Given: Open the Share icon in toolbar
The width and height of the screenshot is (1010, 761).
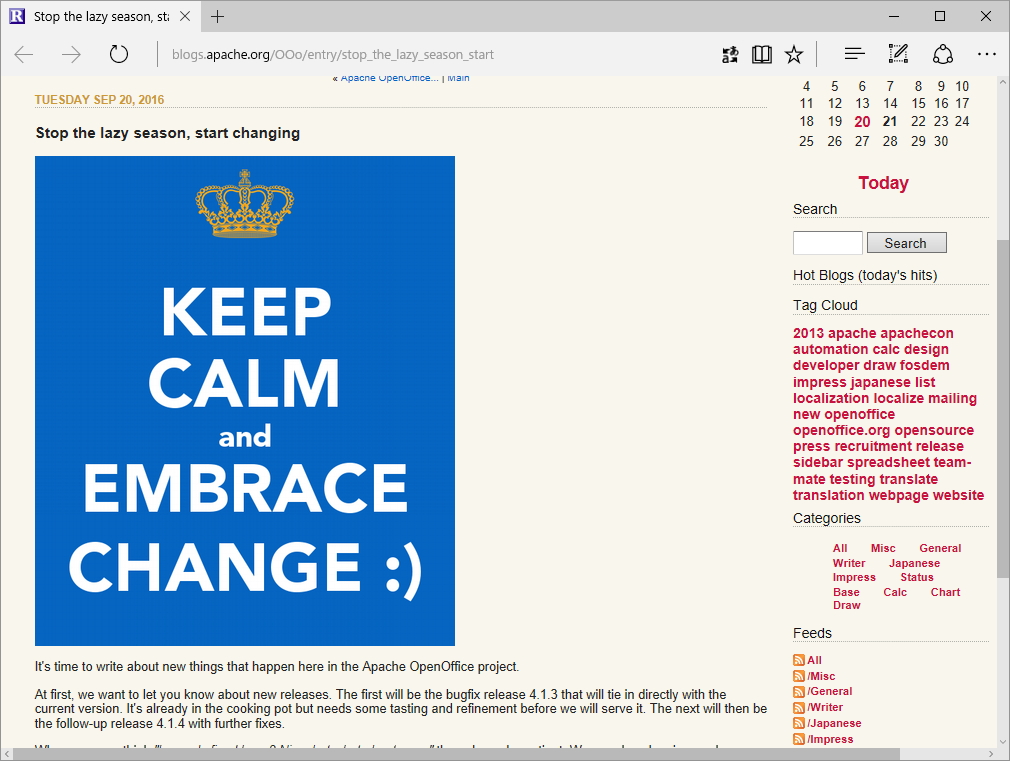Looking at the screenshot, I should pos(942,54).
